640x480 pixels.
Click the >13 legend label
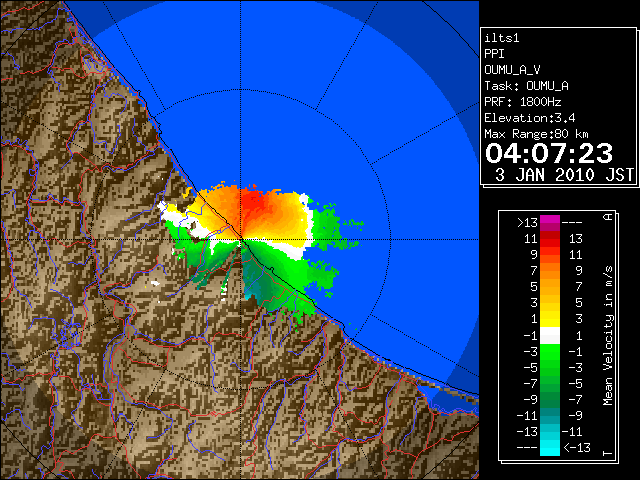[x=527, y=223]
